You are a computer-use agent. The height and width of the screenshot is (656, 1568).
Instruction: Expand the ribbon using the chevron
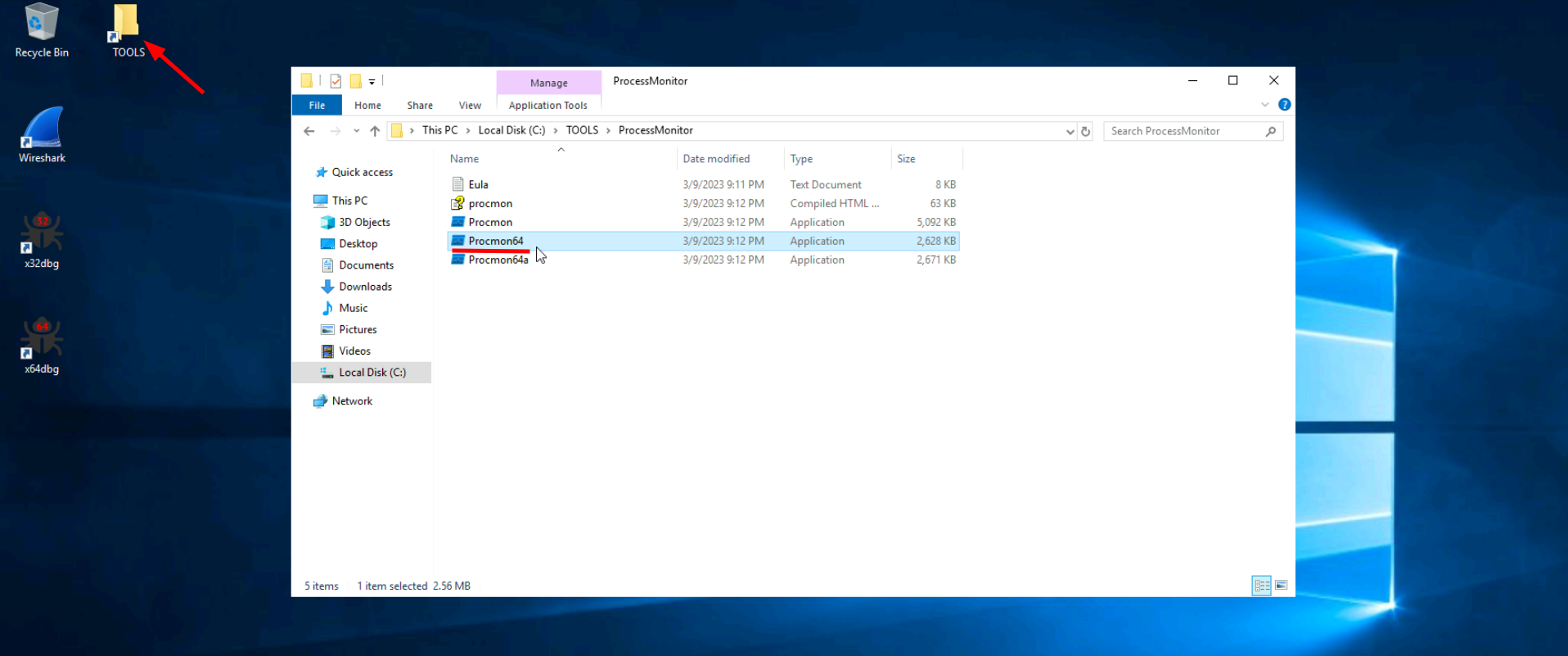point(1265,105)
